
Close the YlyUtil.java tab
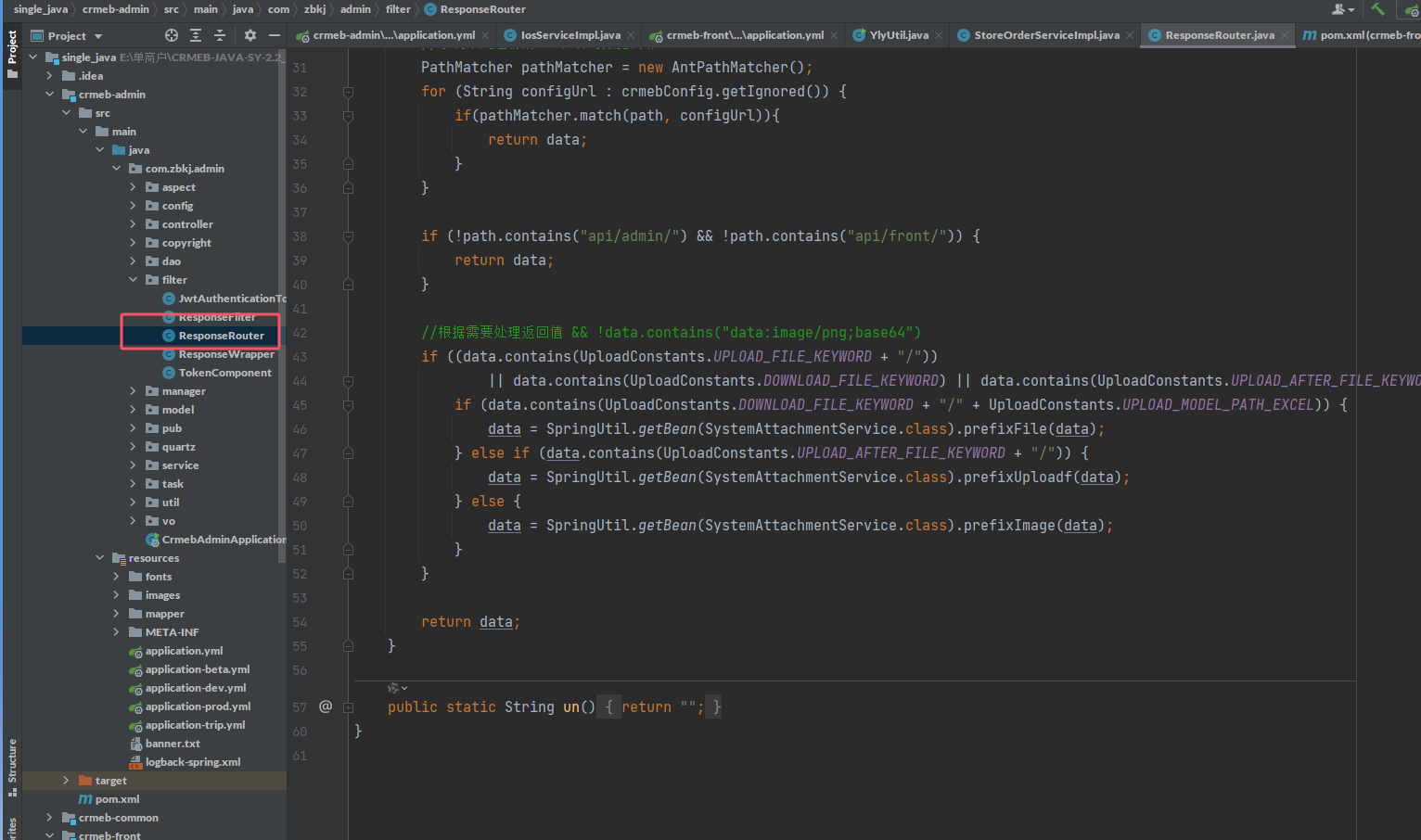[x=939, y=35]
